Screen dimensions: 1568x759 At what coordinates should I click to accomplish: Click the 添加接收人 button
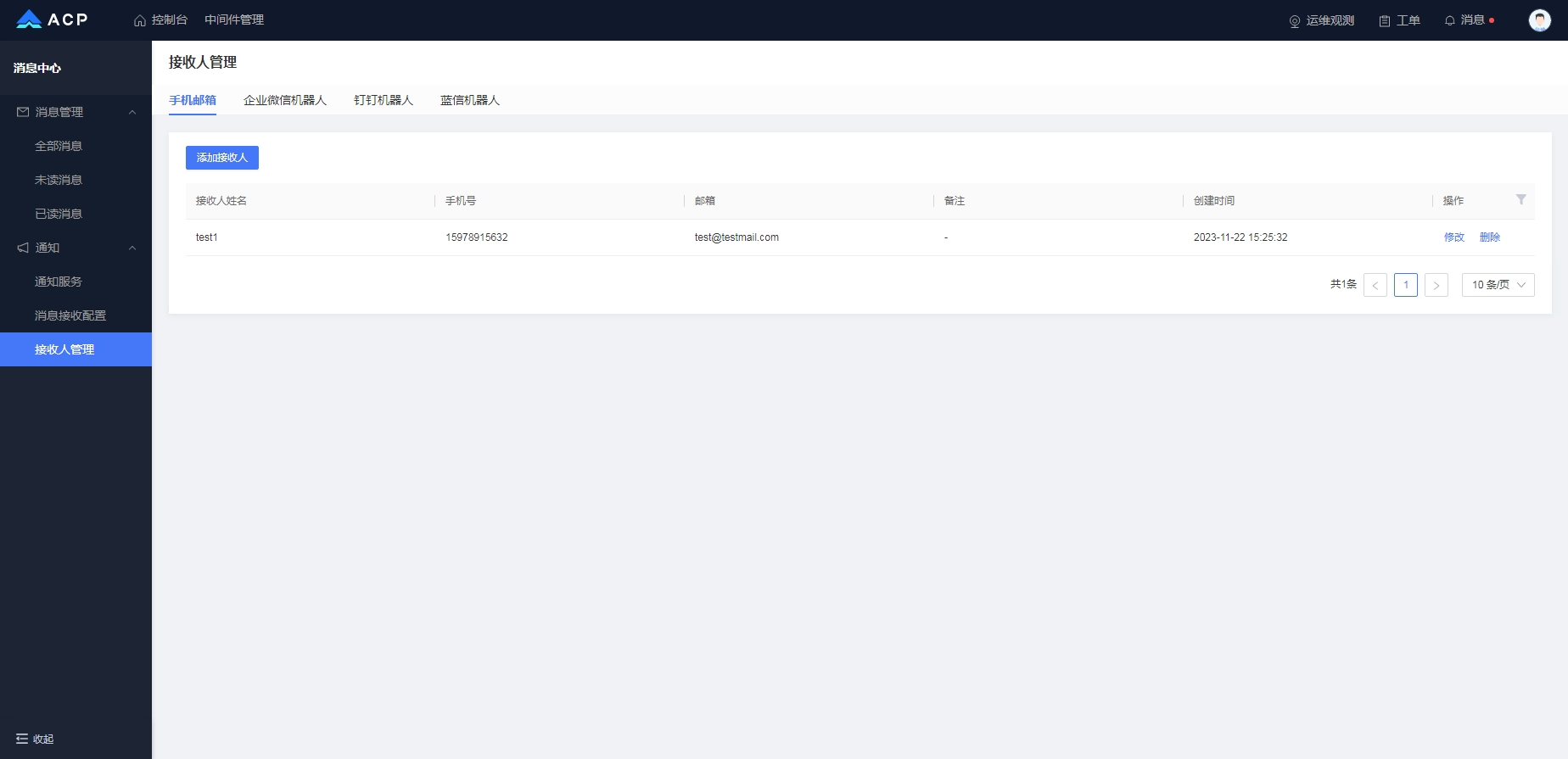click(x=222, y=158)
